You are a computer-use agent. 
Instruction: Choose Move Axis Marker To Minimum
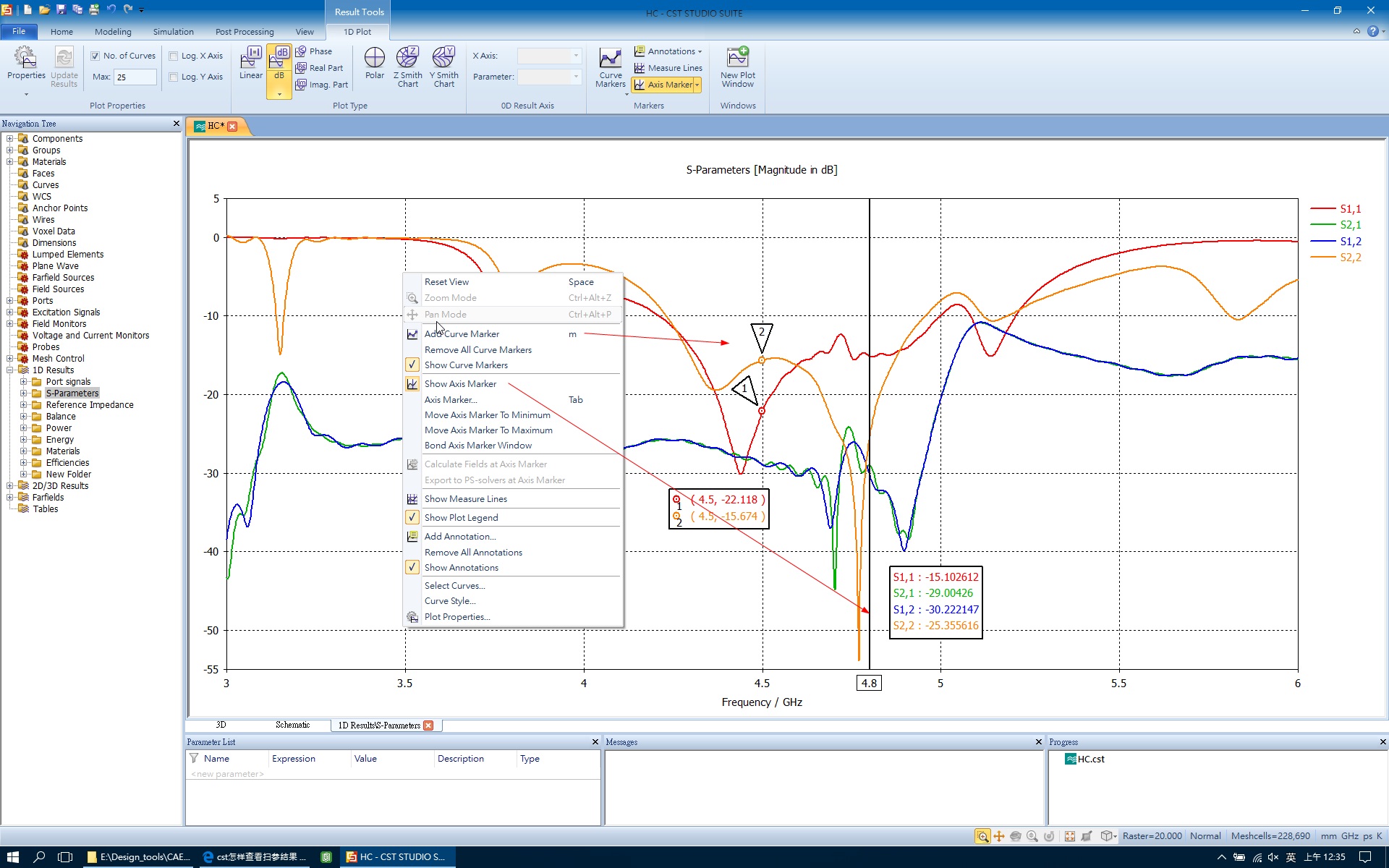pos(513,415)
